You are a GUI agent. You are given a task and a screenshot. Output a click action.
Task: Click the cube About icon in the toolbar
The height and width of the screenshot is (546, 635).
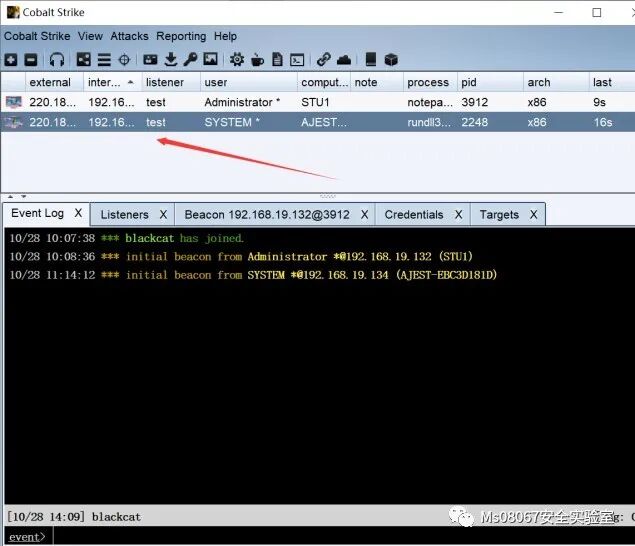pos(391,60)
